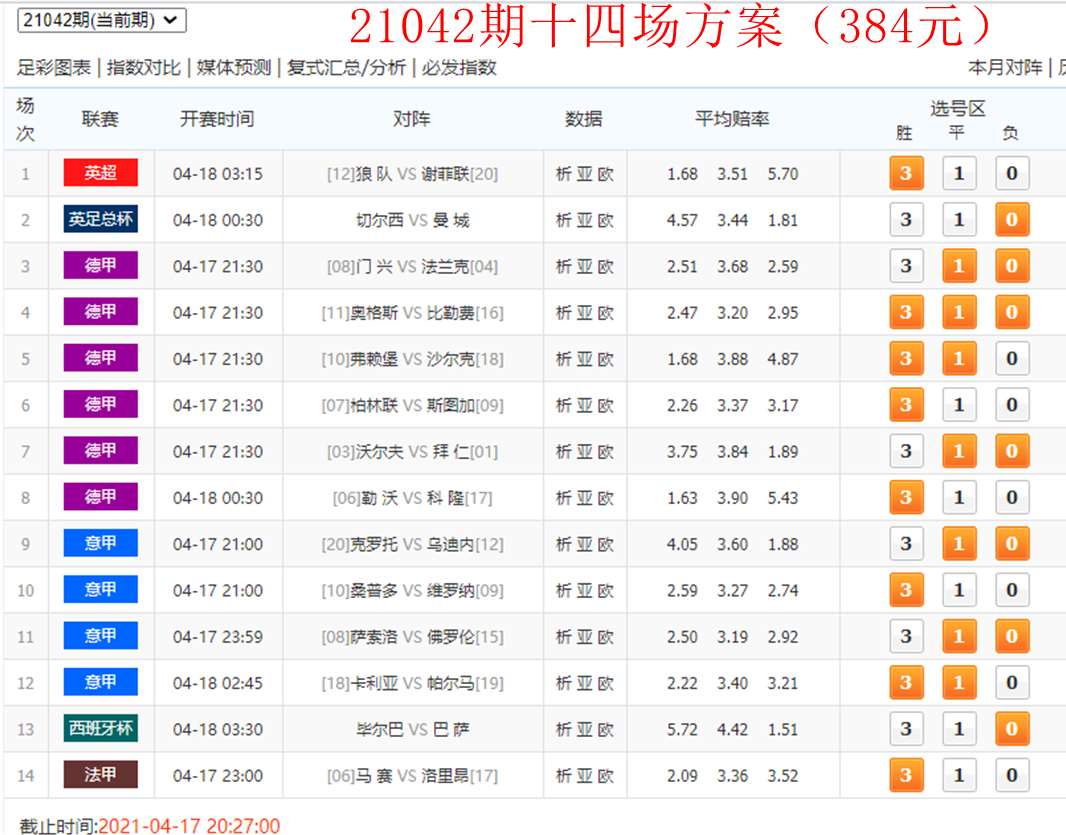This screenshot has height=835, width=1066.
Task: Open 析 analysis for 弗赖堡 match
Action: pos(564,359)
